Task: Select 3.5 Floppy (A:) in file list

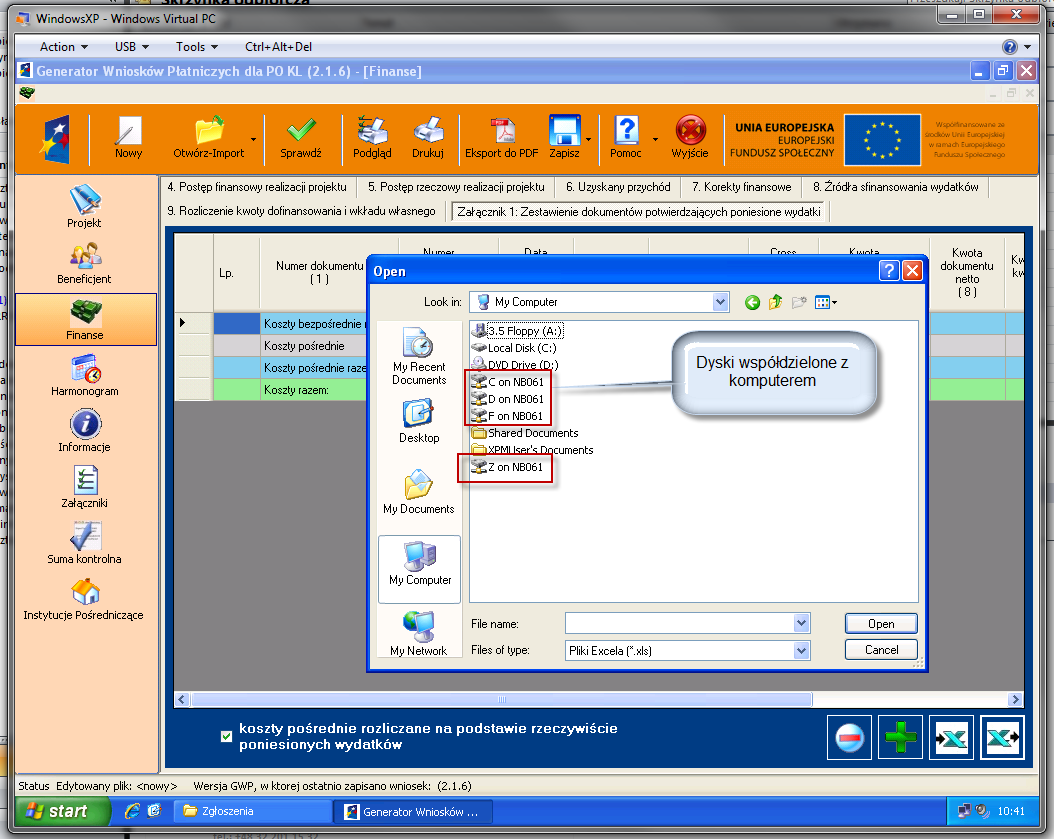Action: (x=517, y=331)
